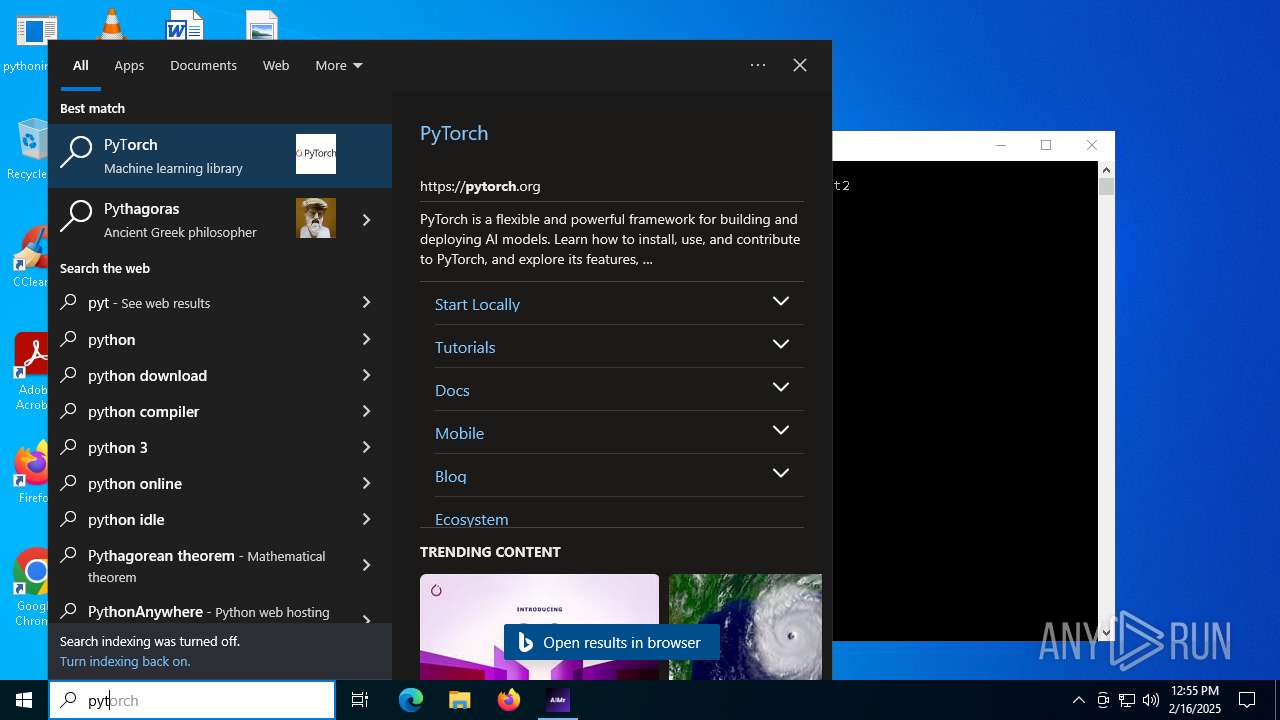Open the Adobe Acrobat desktop icon
The height and width of the screenshot is (720, 1280).
pyautogui.click(x=30, y=372)
